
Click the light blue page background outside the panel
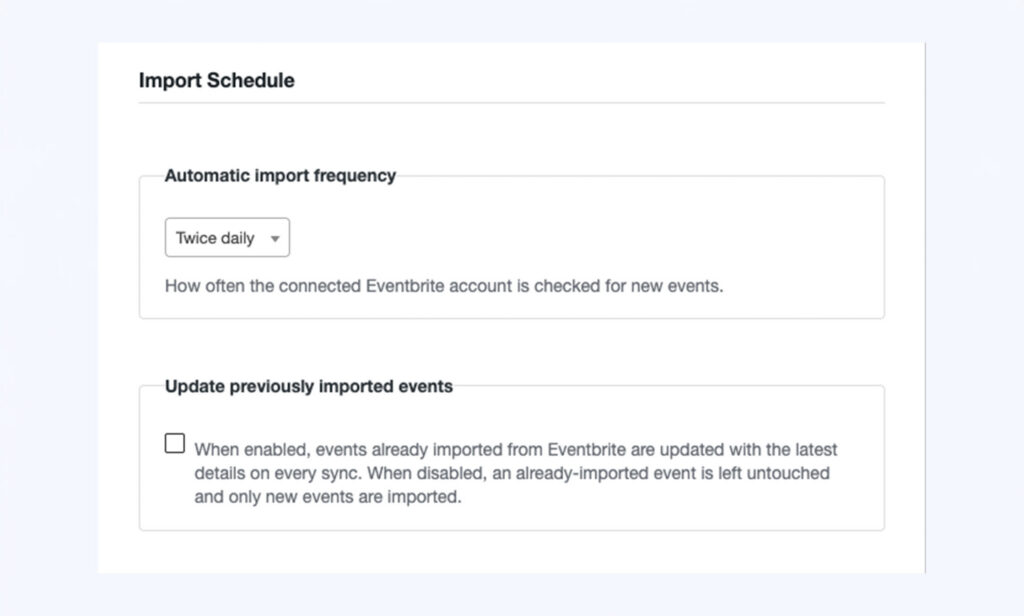coord(49,307)
